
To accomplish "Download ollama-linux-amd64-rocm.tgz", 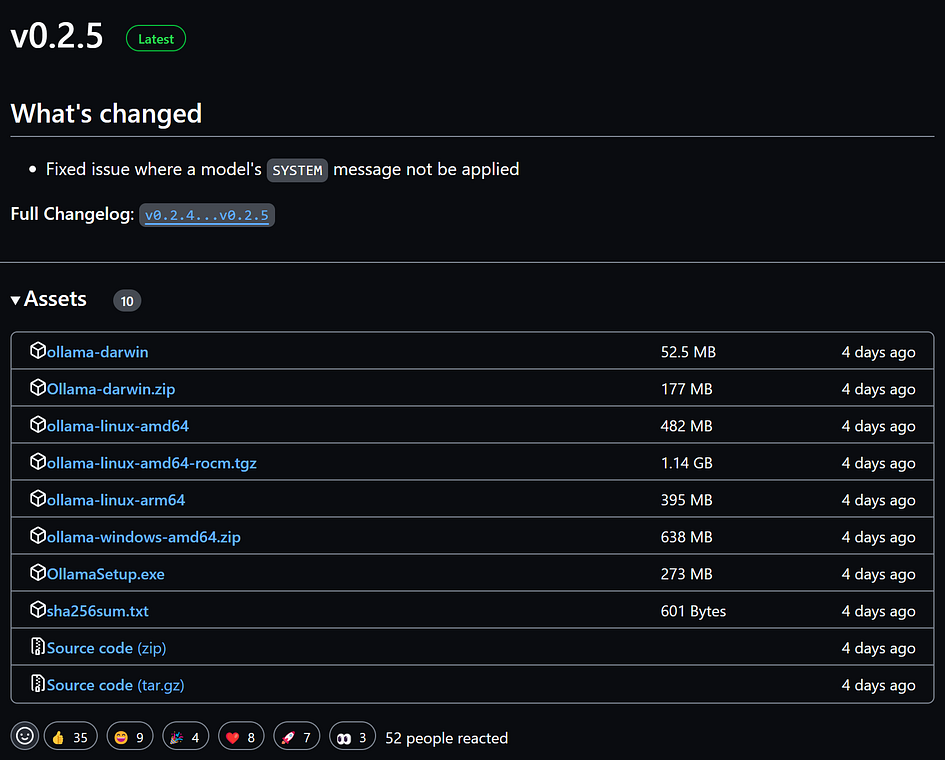I will click(152, 463).
